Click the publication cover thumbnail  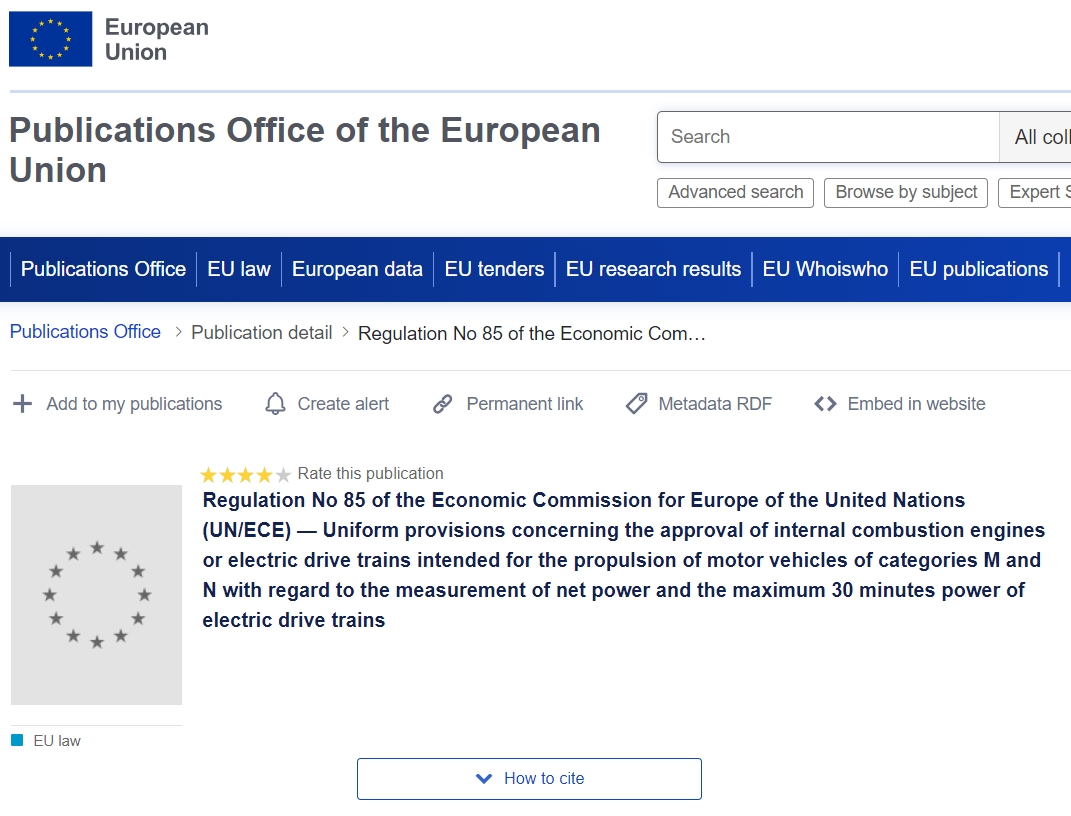coord(96,595)
